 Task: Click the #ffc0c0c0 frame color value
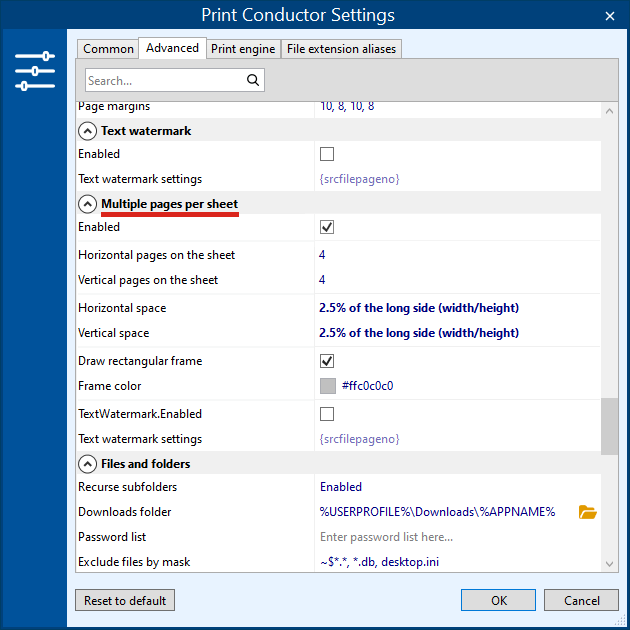367,386
